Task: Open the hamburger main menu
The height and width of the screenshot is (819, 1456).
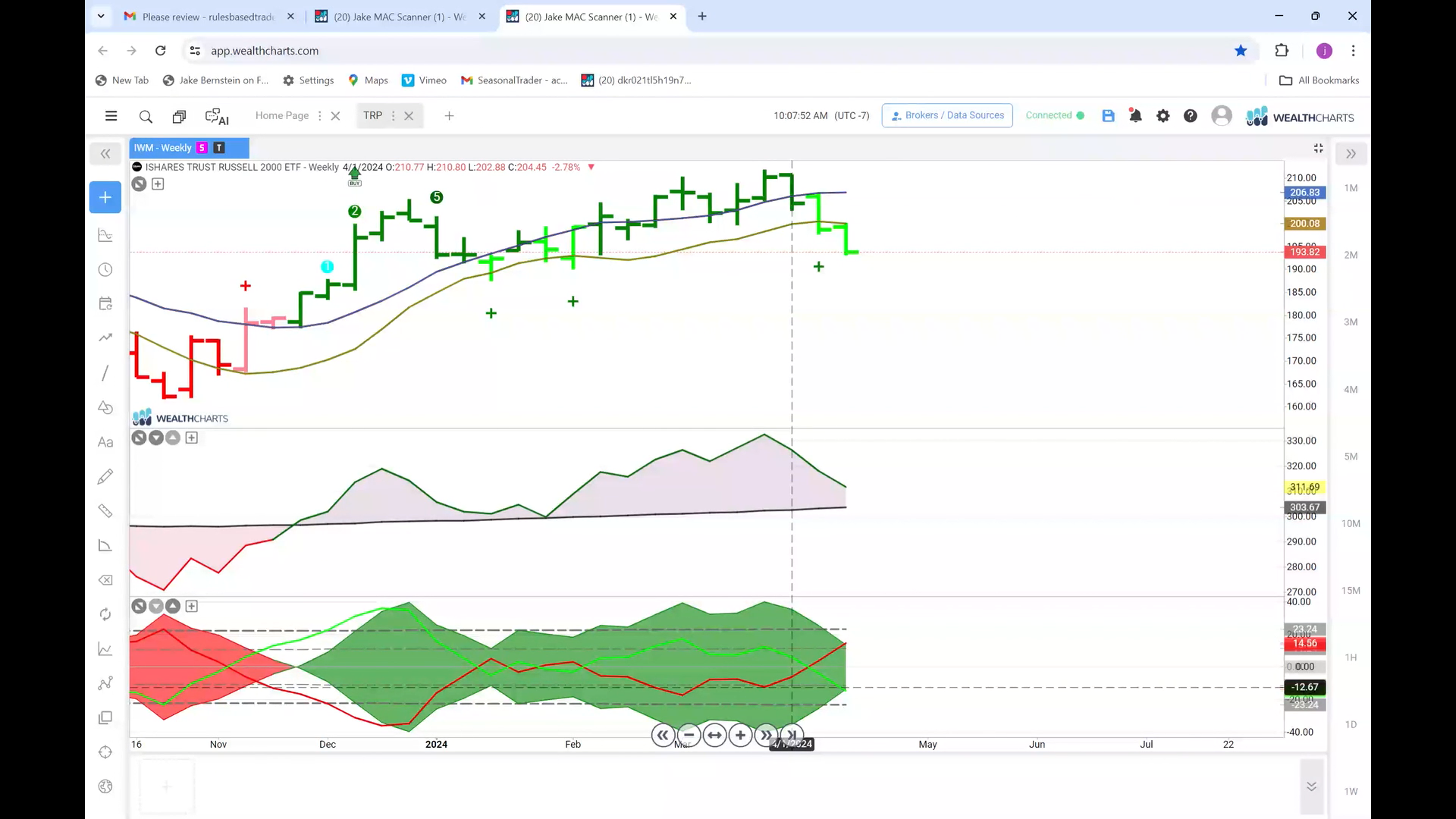Action: pyautogui.click(x=111, y=116)
